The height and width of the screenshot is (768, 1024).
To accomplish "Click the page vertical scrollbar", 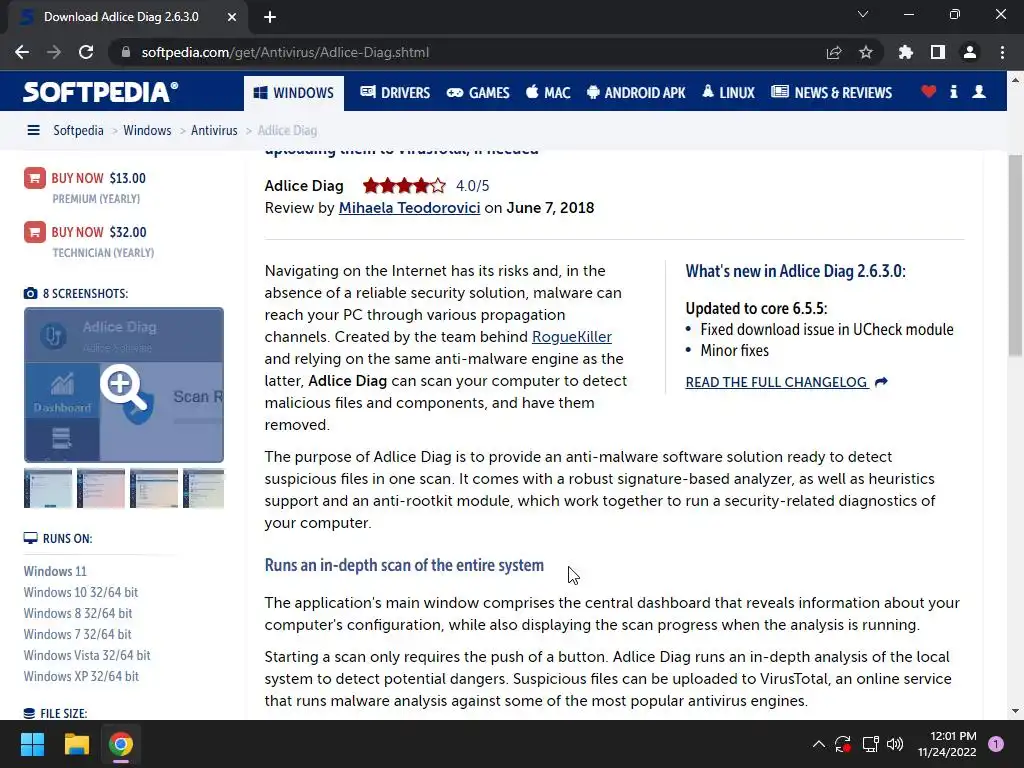I will (1015, 255).
